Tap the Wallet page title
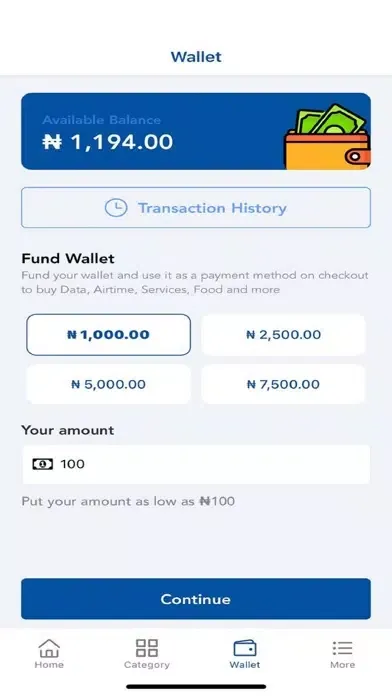 (196, 57)
